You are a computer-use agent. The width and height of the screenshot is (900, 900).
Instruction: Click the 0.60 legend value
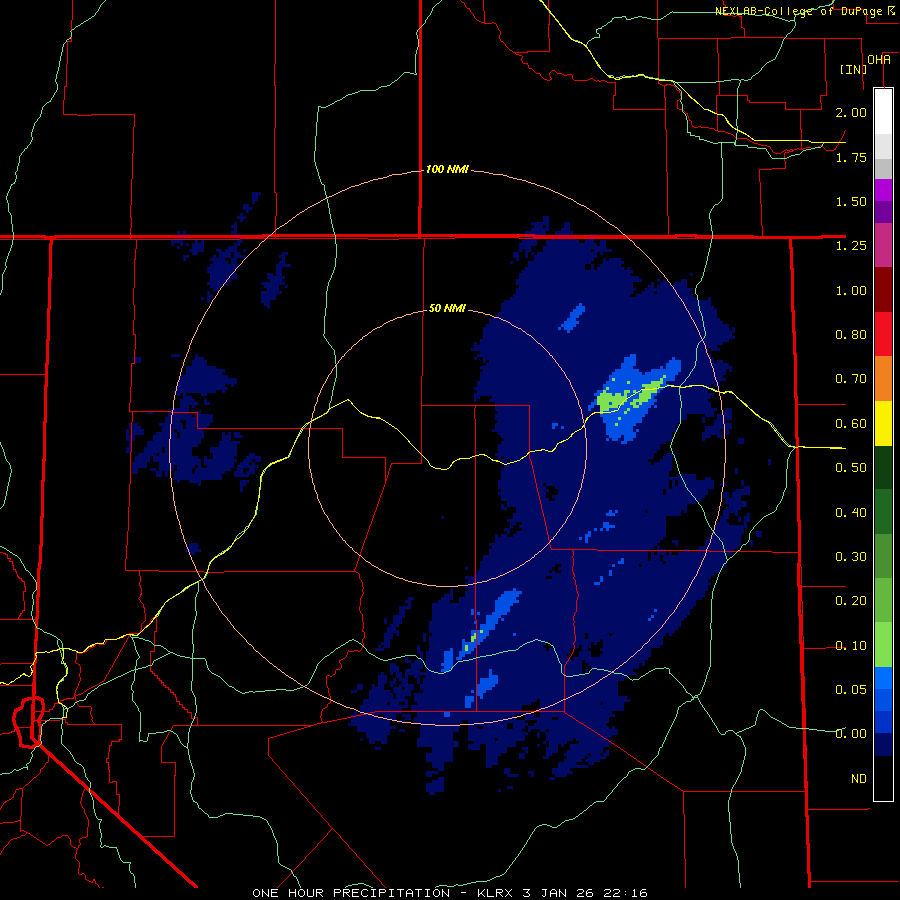(851, 424)
